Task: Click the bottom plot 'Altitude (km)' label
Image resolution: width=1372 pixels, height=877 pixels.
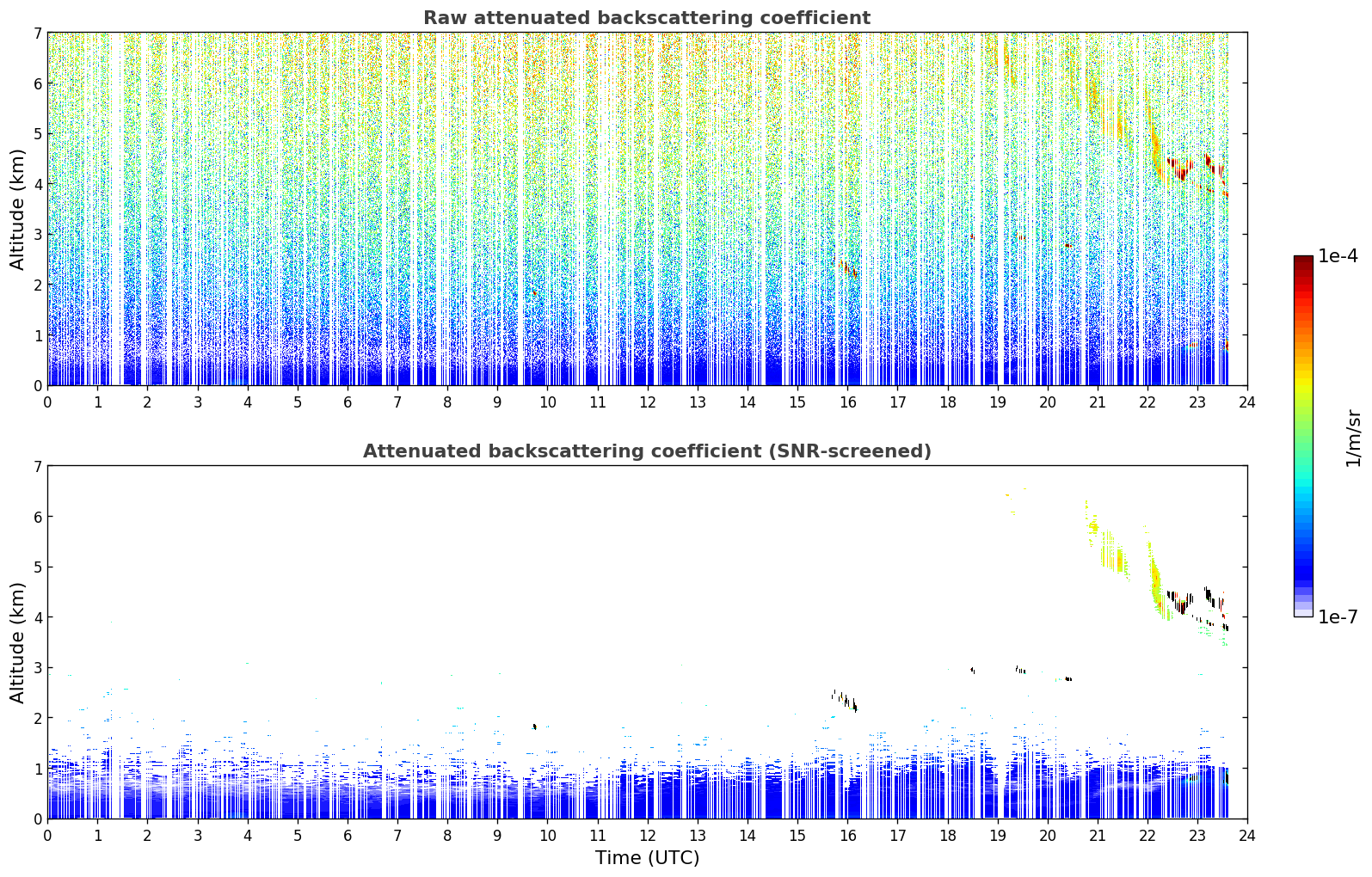Action: 18,642
